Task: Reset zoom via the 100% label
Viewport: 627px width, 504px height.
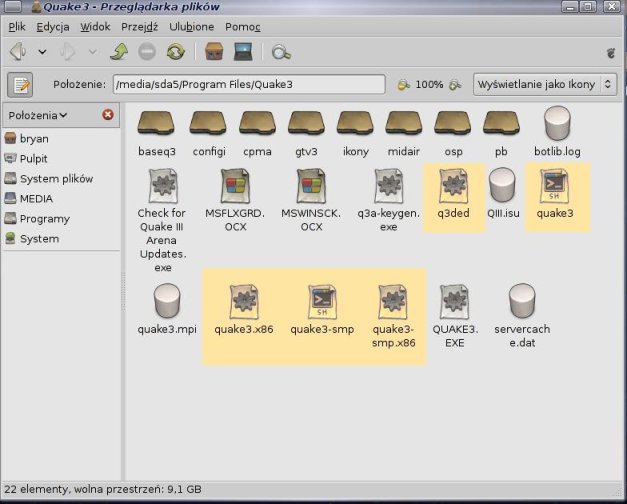Action: pyautogui.click(x=429, y=85)
